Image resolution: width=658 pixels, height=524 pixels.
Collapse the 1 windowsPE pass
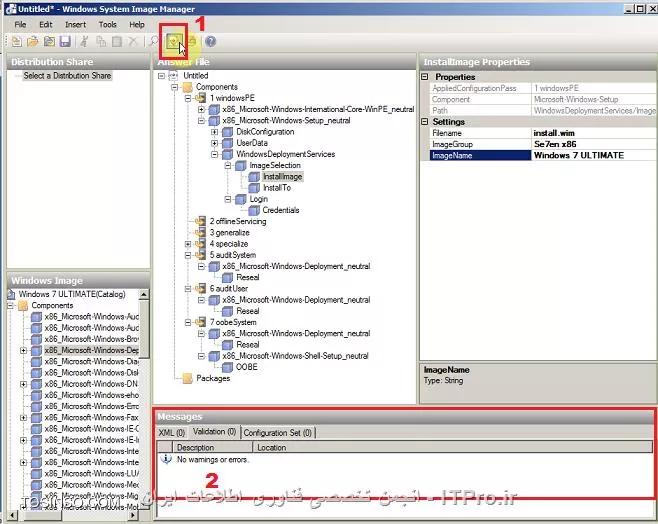(x=188, y=98)
